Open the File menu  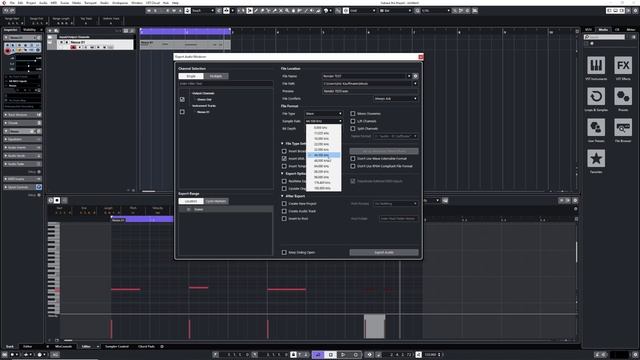12,2
